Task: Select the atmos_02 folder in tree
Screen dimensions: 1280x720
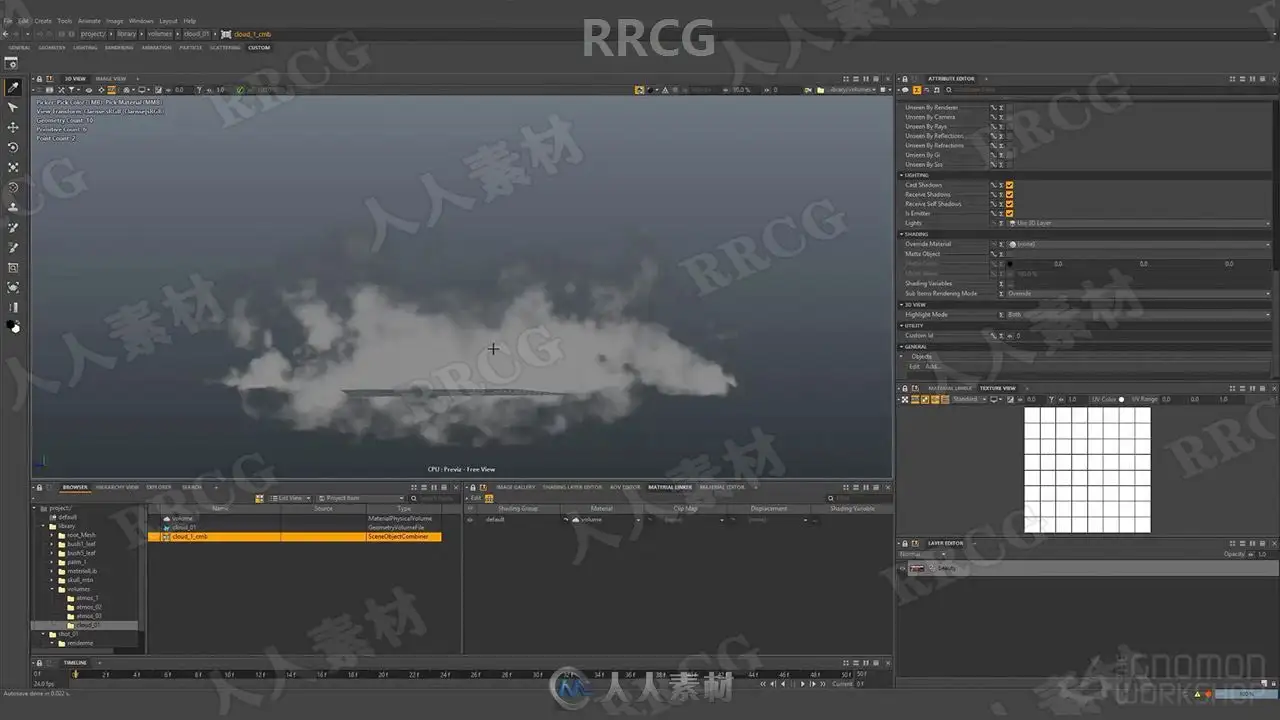Action: pyautogui.click(x=88, y=607)
